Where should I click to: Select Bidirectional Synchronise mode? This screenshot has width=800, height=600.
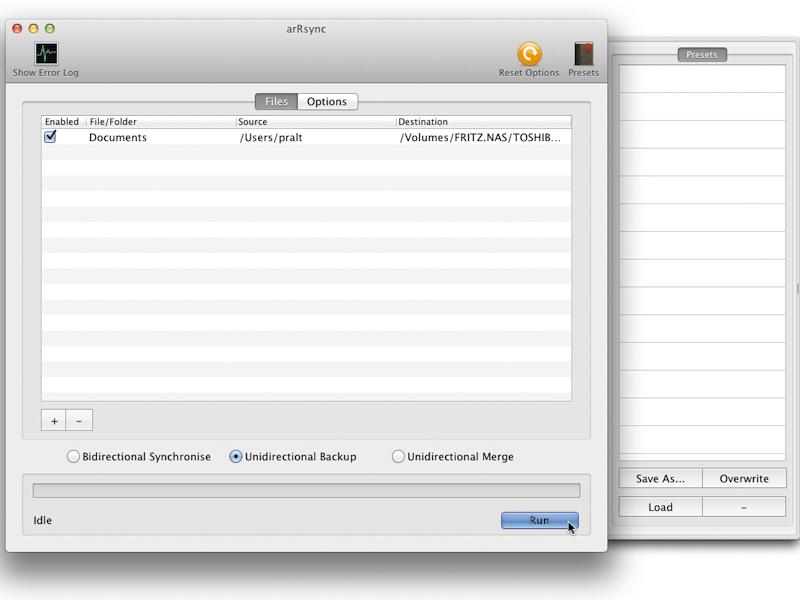point(73,456)
